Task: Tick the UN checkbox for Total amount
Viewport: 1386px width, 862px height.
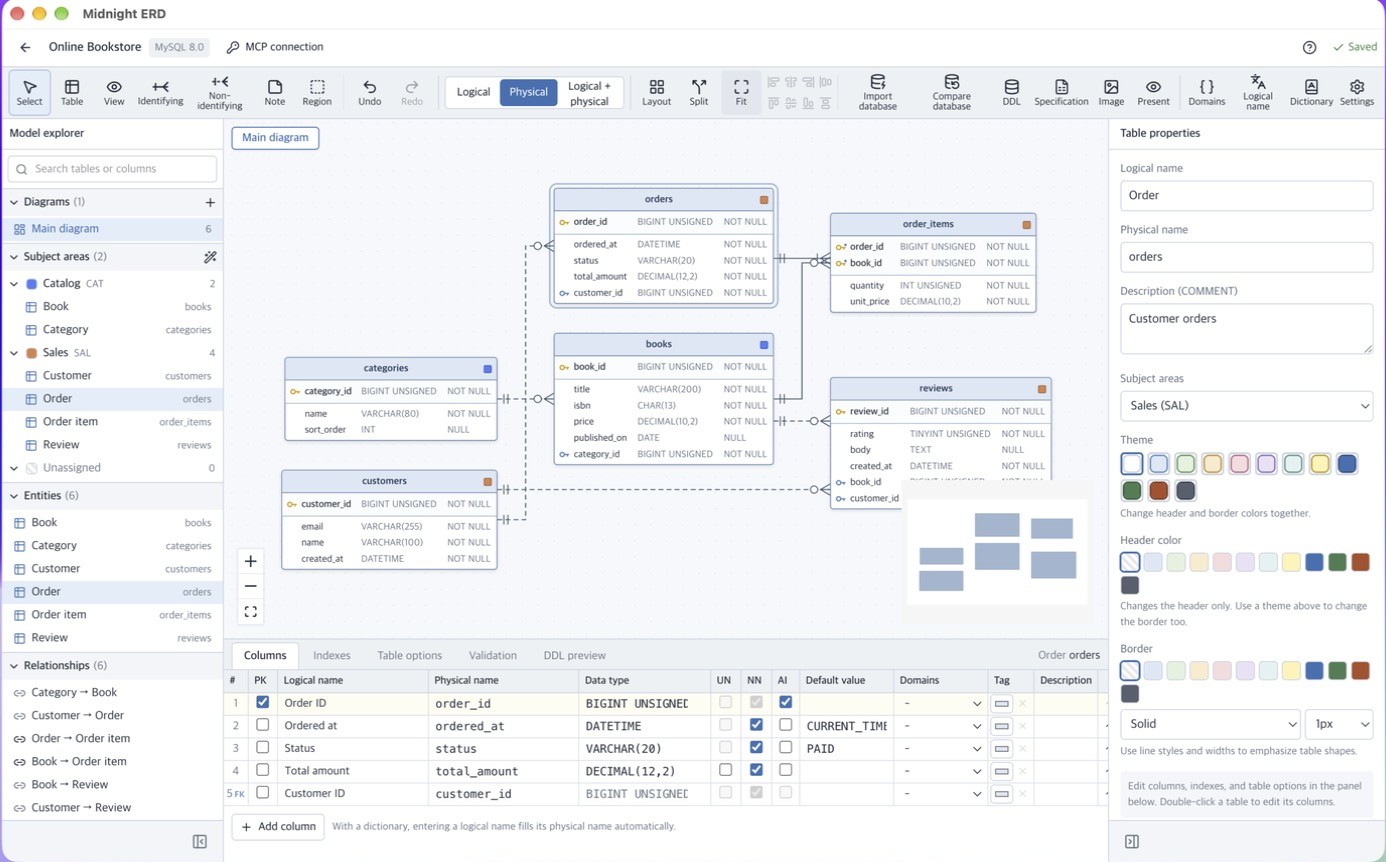Action: (726, 771)
